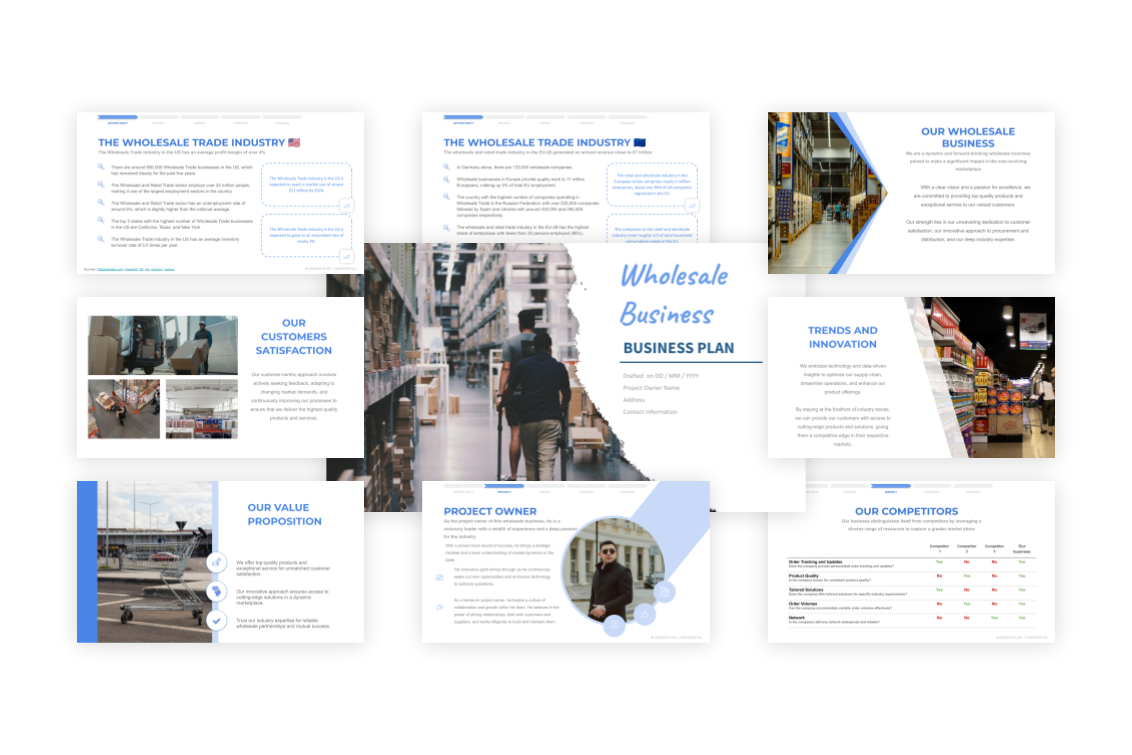The image size is (1132, 755).
Task: Click the top circle icon on Value Proposition slide
Action: point(217,564)
